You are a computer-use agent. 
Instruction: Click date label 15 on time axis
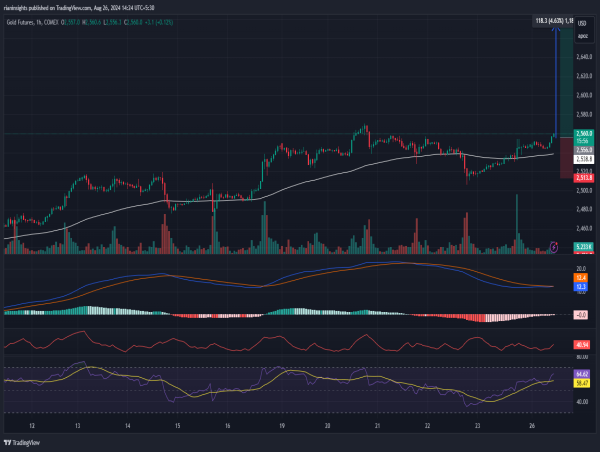(178, 426)
